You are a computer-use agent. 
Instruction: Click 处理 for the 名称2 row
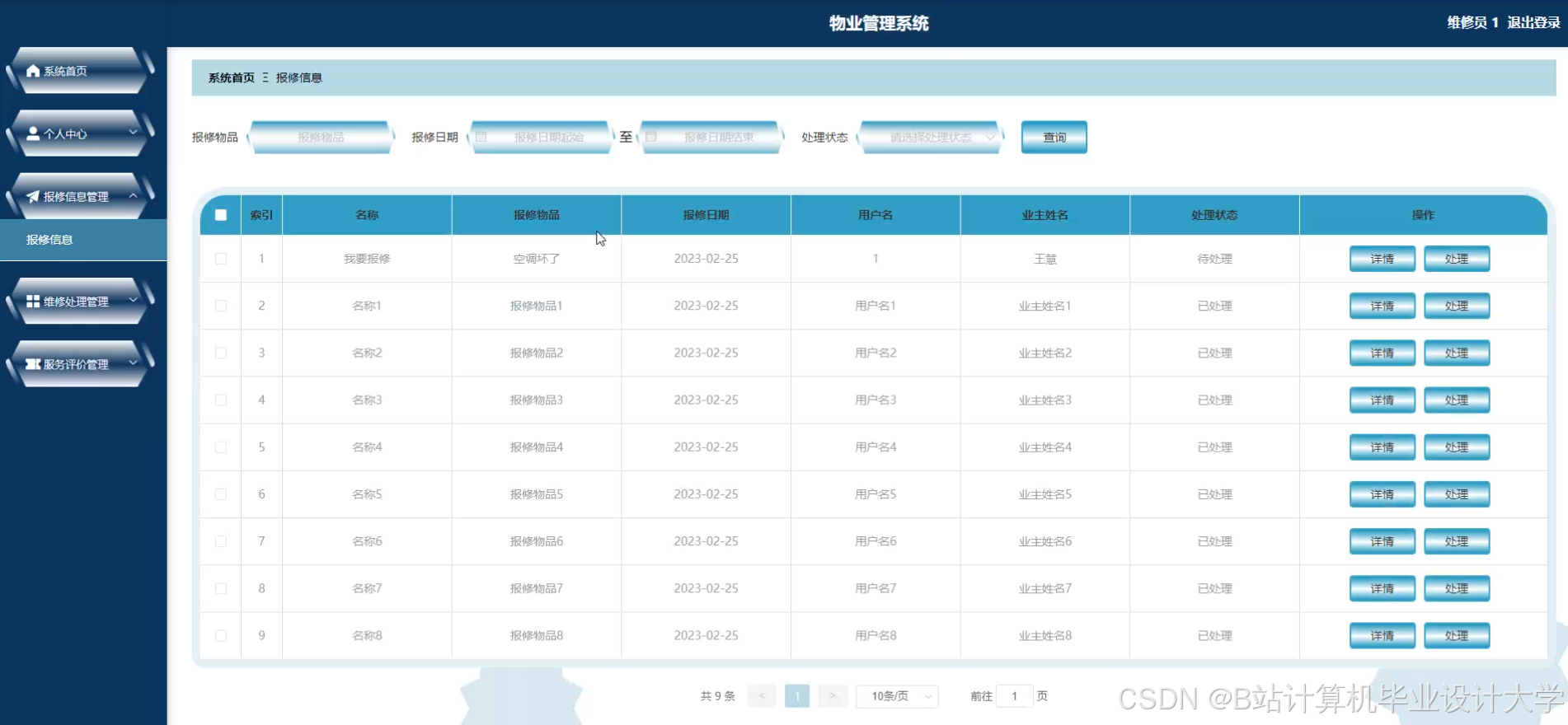point(1456,353)
